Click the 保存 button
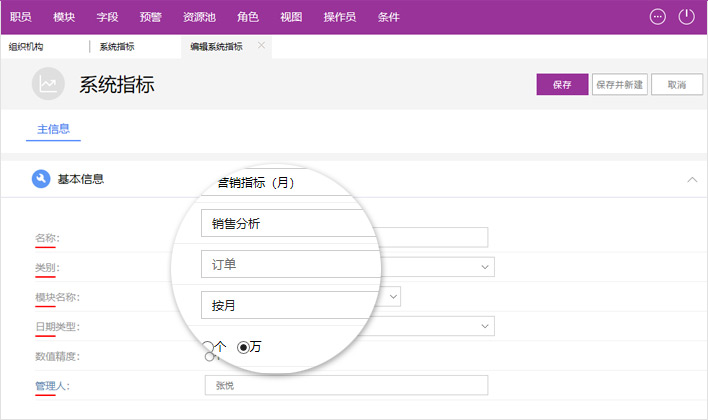Image resolution: width=708 pixels, height=420 pixels. tap(562, 85)
